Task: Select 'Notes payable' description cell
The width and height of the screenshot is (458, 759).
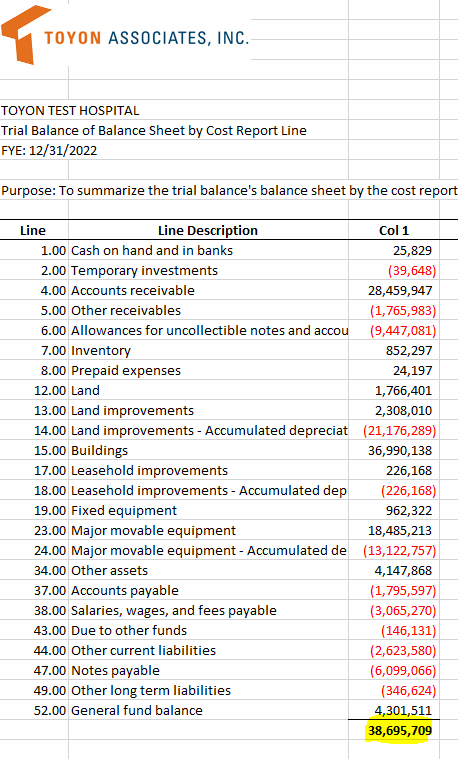Action: 208,670
